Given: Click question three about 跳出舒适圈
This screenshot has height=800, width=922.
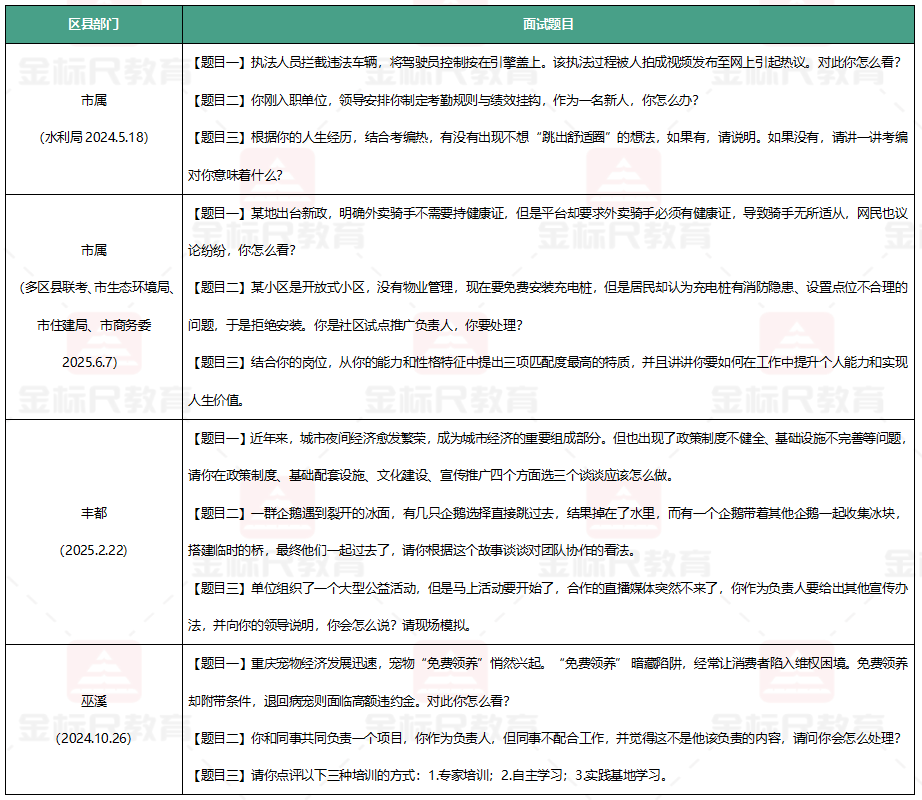Looking at the screenshot, I should click(x=548, y=138).
